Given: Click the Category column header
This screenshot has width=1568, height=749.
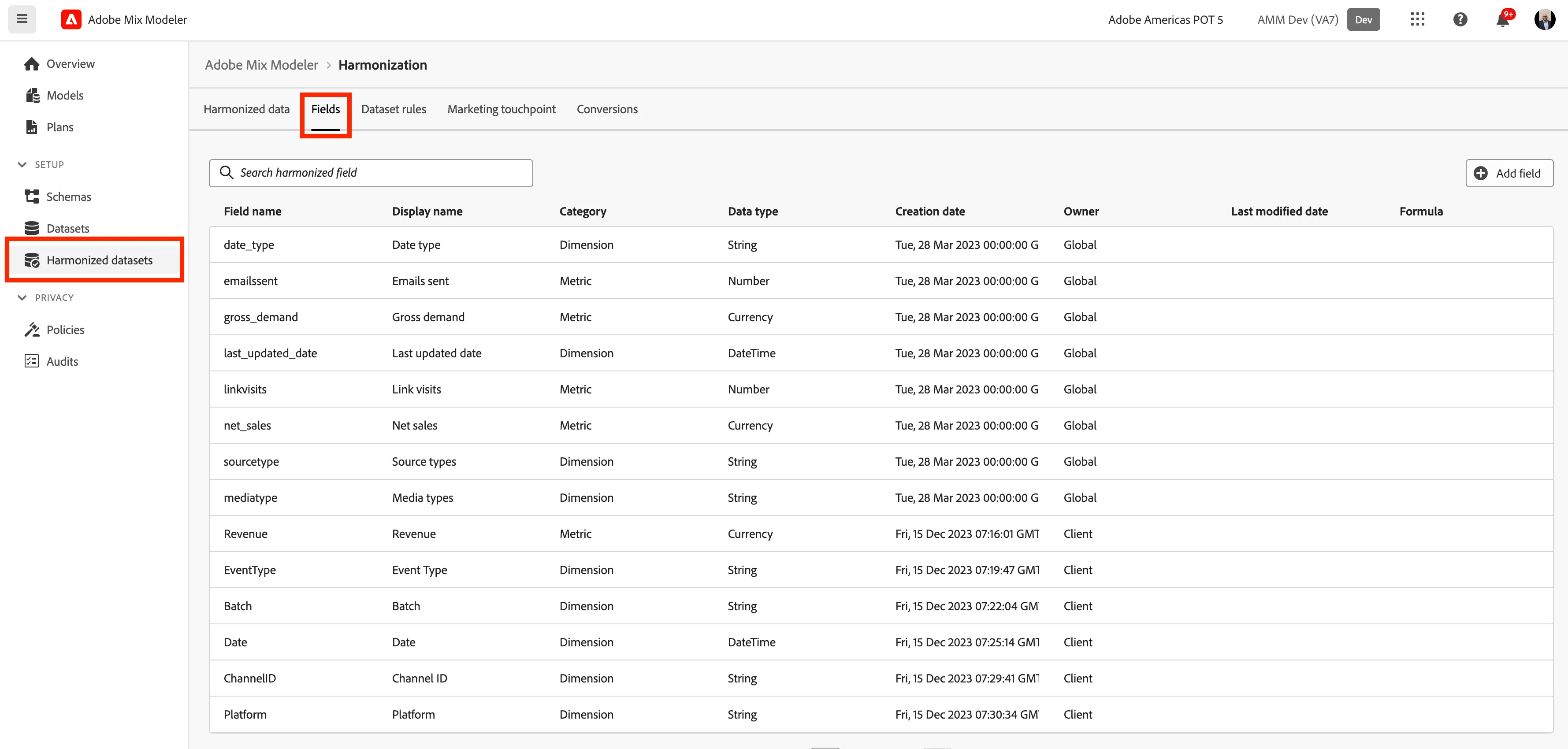Looking at the screenshot, I should tap(583, 212).
